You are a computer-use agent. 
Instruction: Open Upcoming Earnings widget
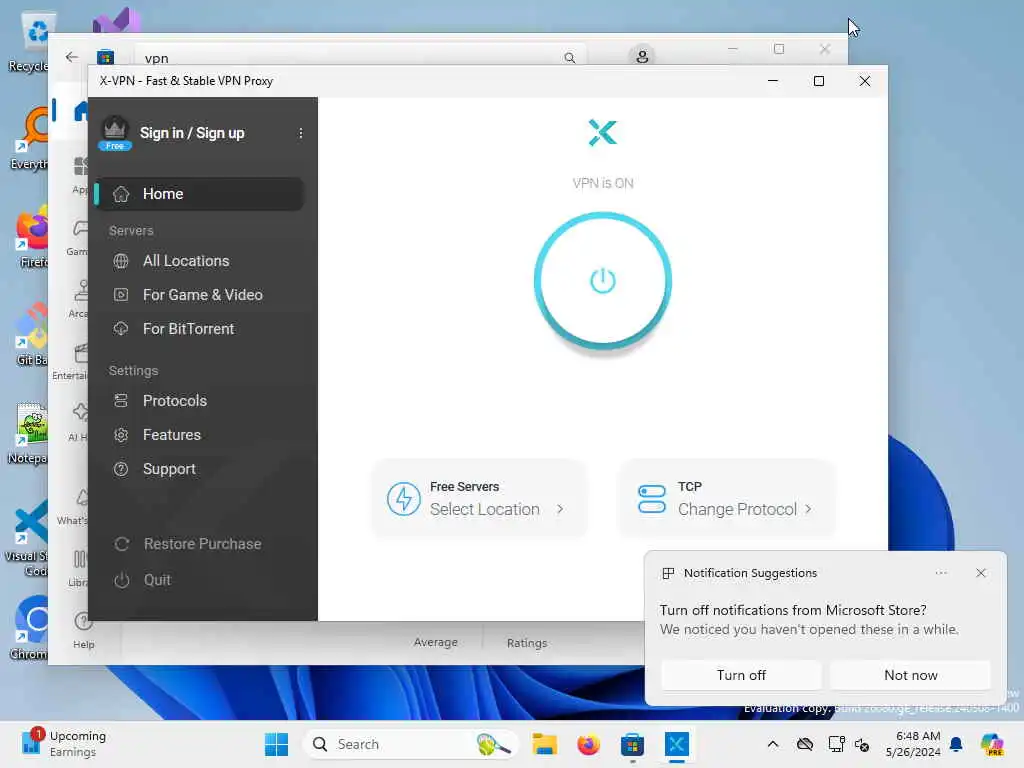point(64,744)
